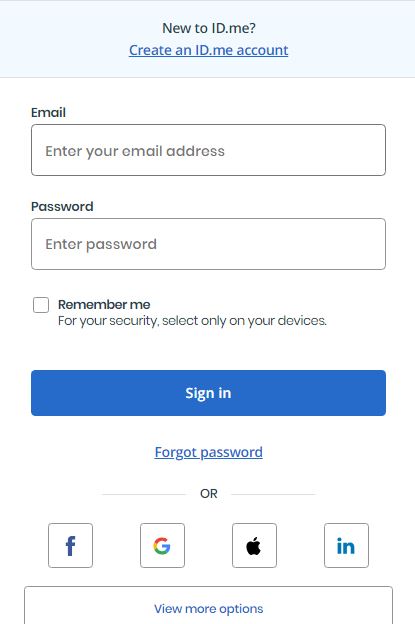Follow Create an ID.me account link

[x=208, y=50]
